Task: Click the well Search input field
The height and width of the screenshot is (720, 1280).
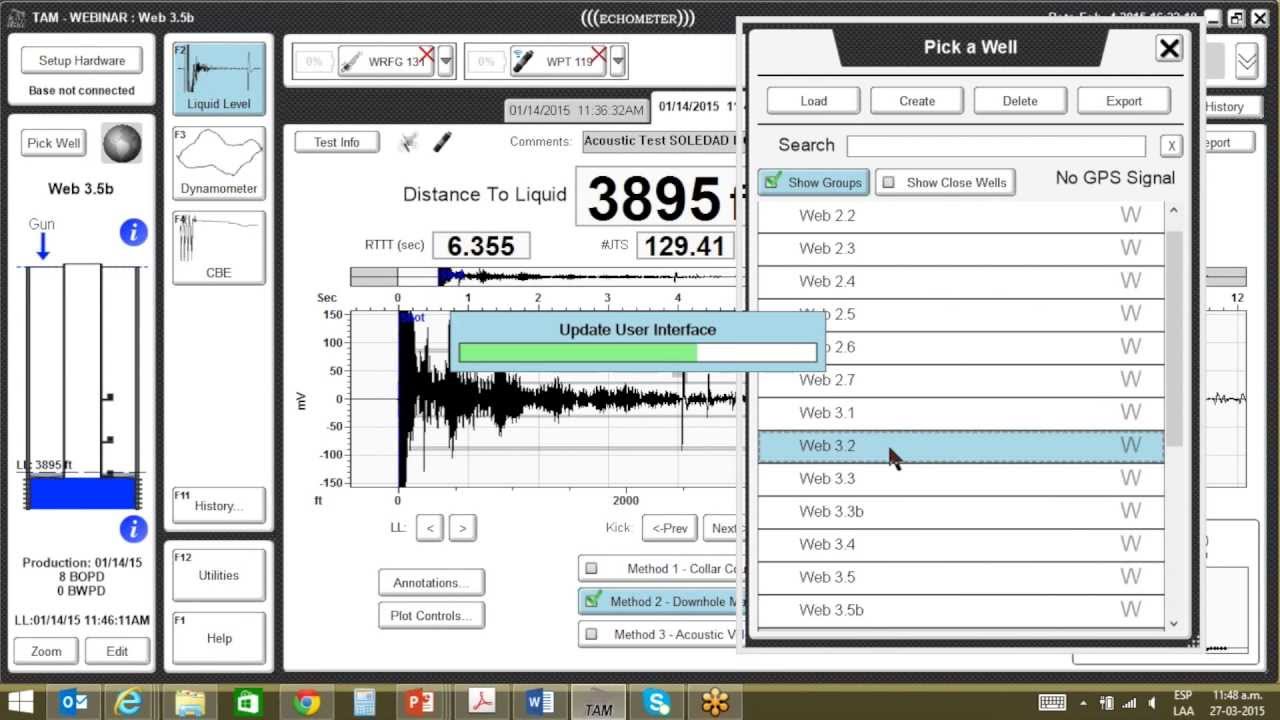Action: point(996,146)
